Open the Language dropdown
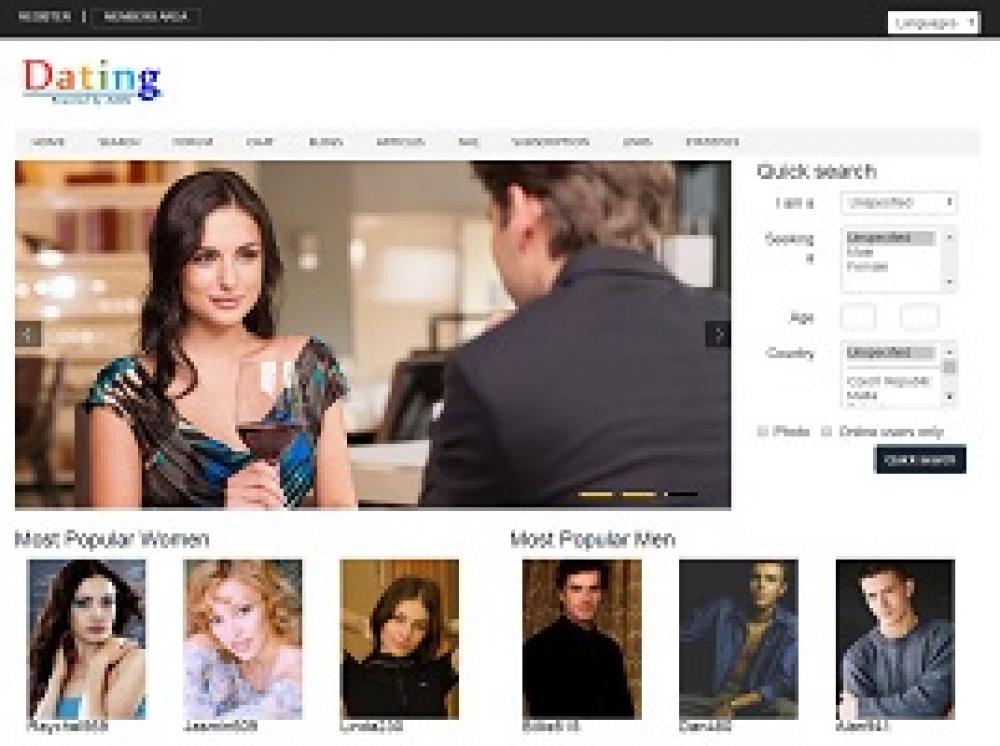Image resolution: width=1000 pixels, height=746 pixels. (x=932, y=23)
